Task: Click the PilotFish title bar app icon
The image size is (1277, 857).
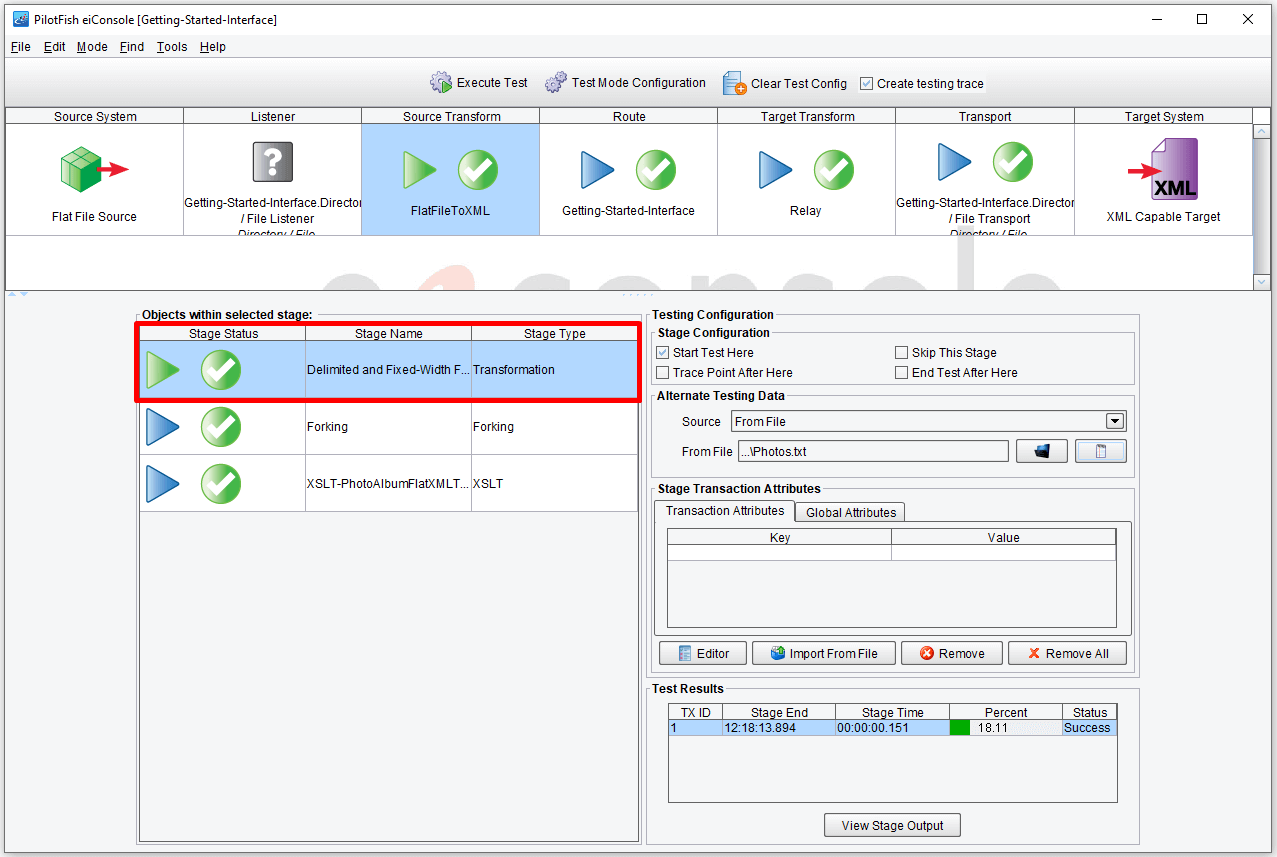Action: pyautogui.click(x=20, y=19)
